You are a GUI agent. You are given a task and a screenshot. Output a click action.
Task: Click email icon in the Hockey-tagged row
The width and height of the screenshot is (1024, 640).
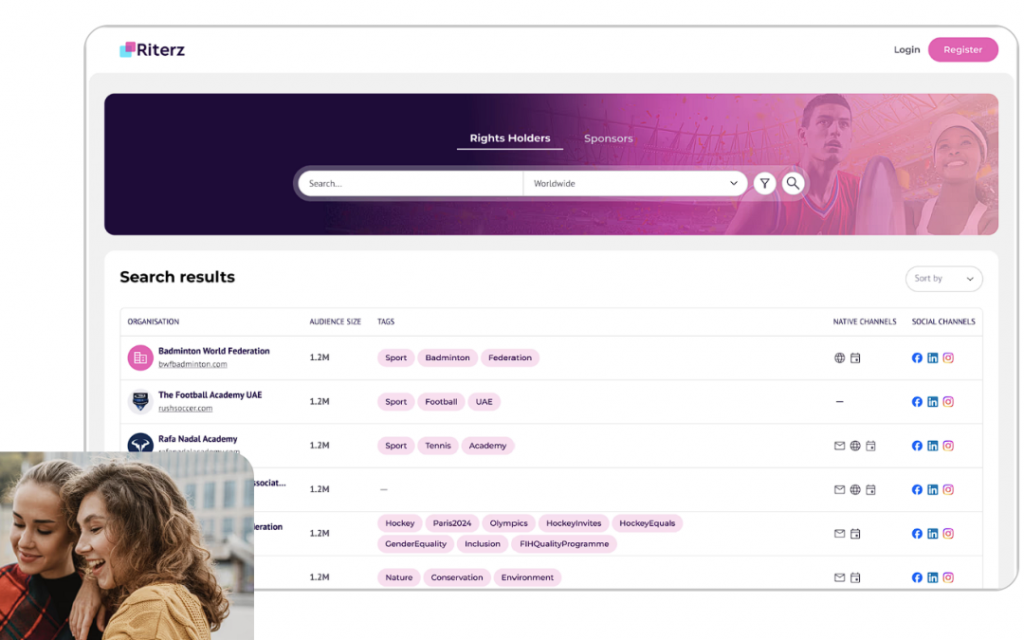click(x=839, y=534)
